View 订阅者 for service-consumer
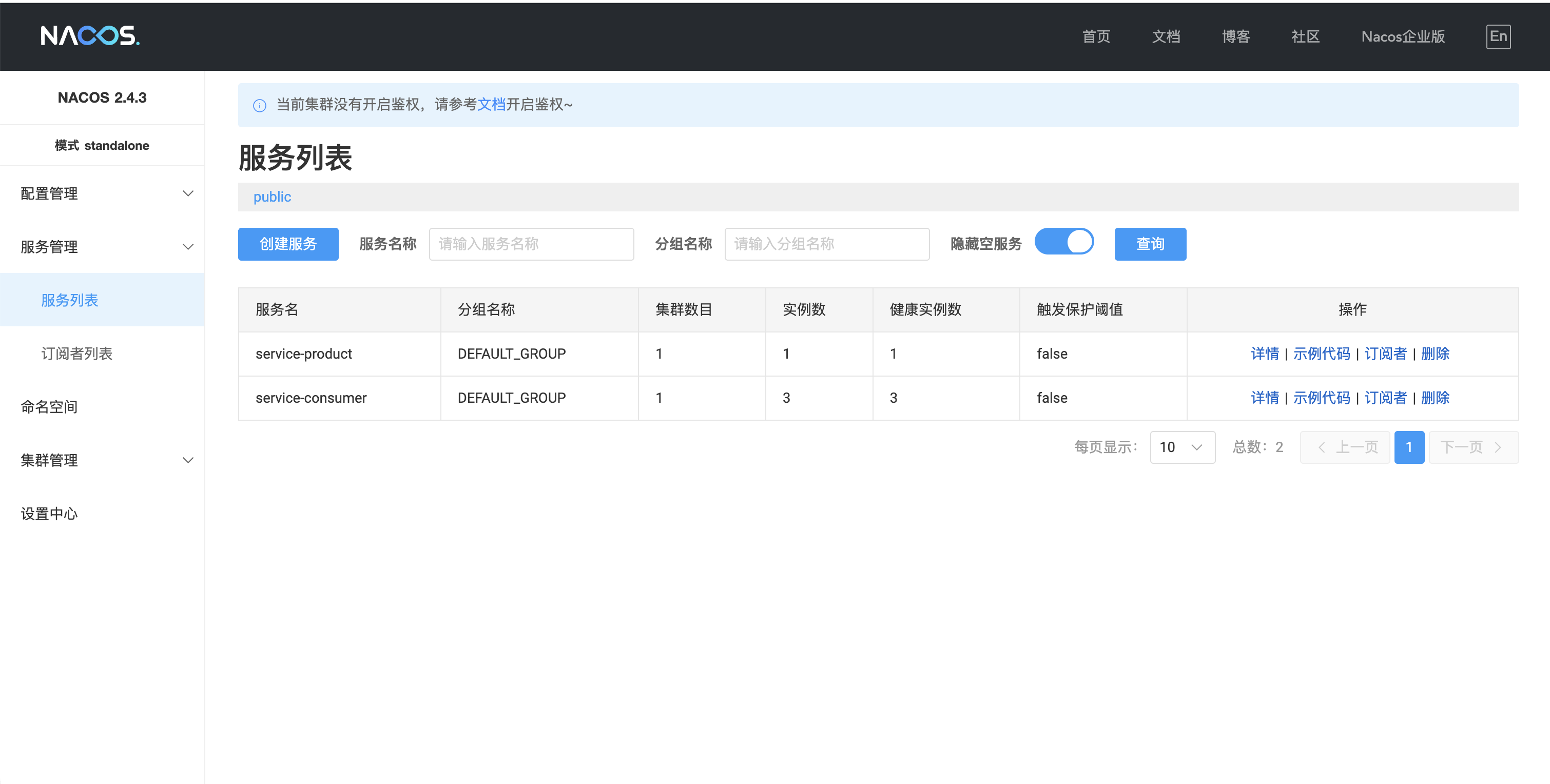 click(1385, 398)
